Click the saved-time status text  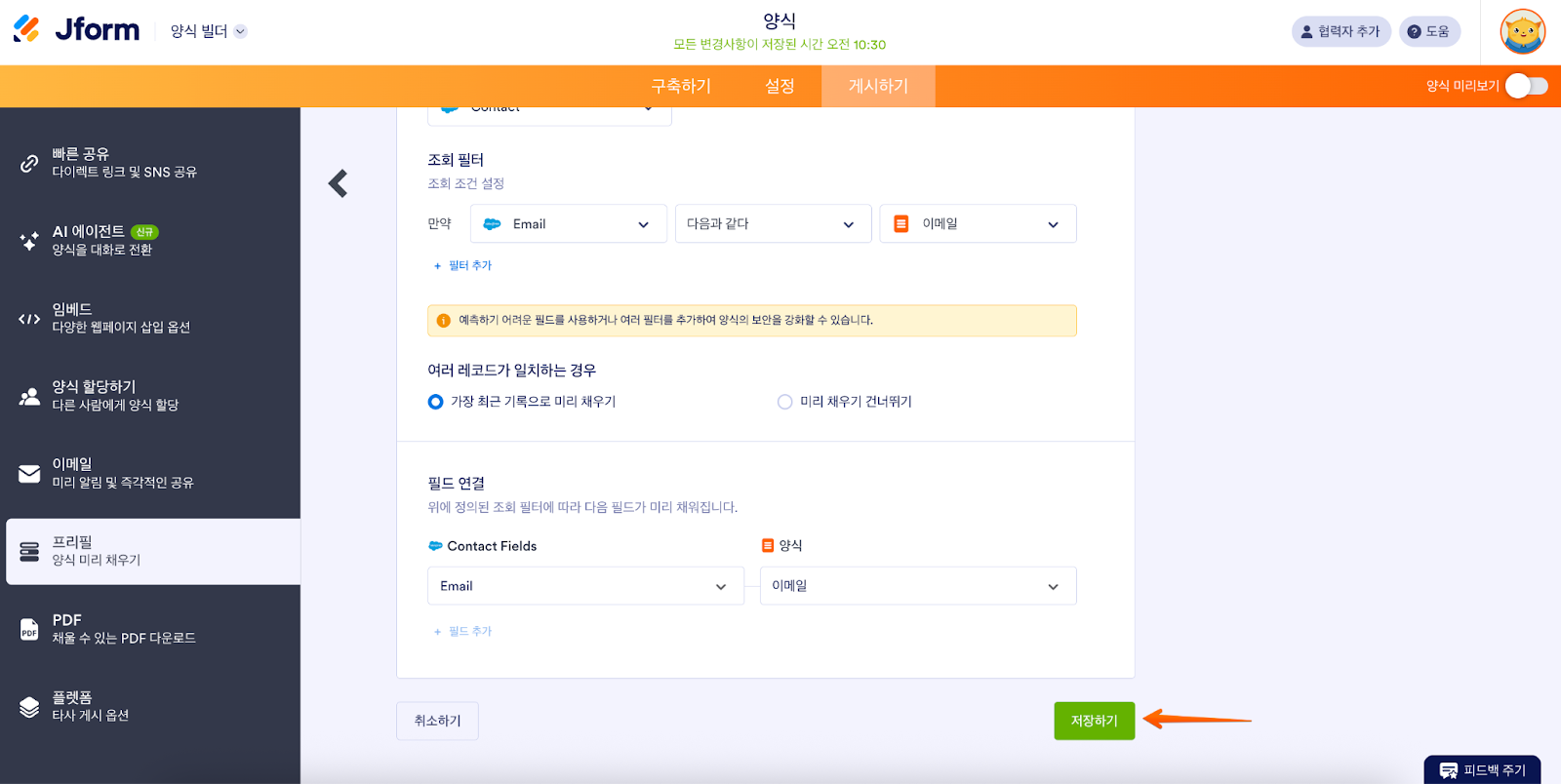(x=780, y=45)
